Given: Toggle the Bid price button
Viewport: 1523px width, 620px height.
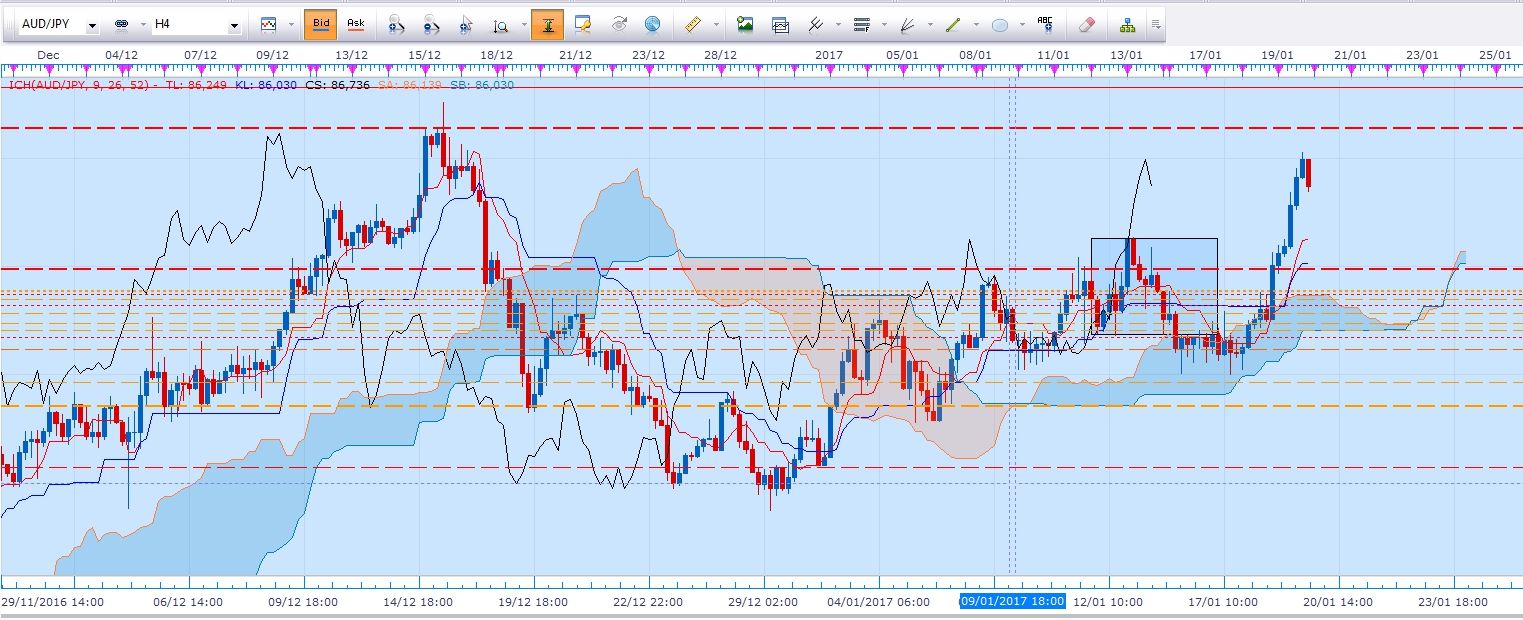Looking at the screenshot, I should [x=320, y=23].
